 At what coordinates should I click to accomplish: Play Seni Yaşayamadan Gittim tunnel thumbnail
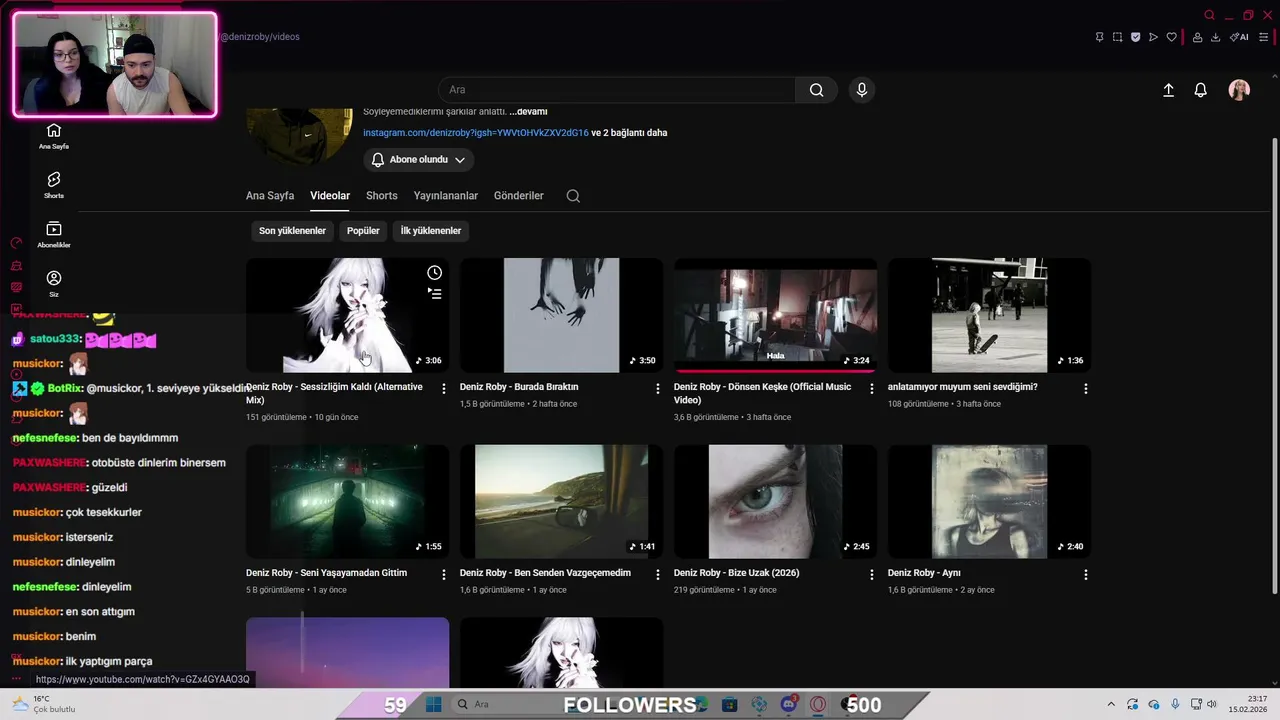pos(348,501)
